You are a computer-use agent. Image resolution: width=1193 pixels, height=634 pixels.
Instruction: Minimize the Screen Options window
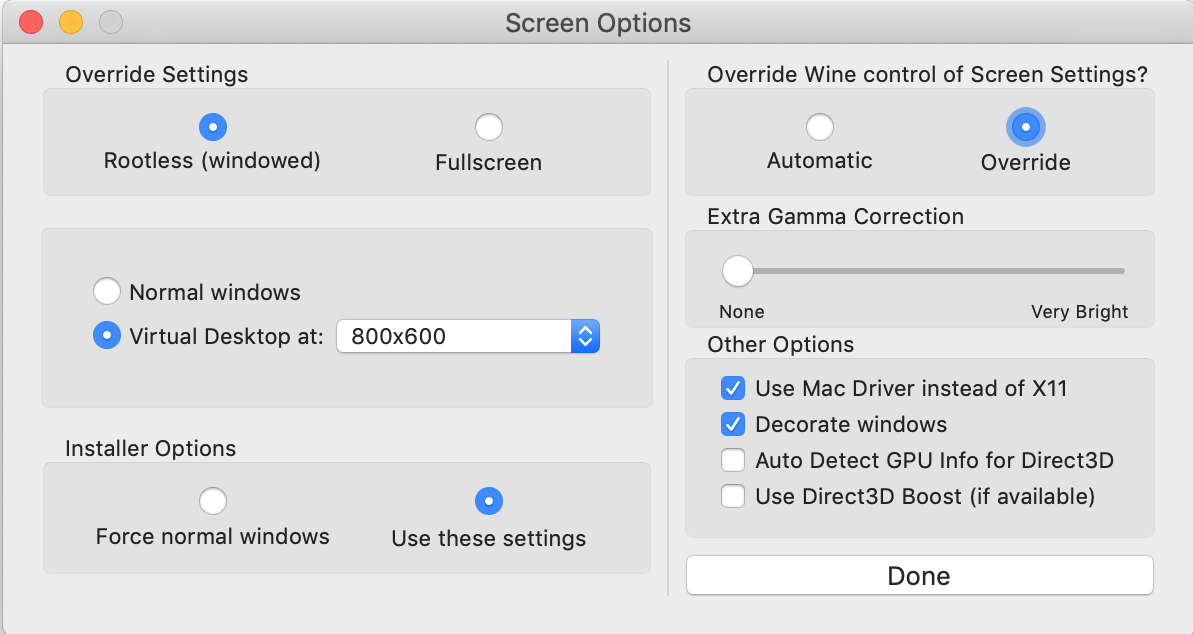pos(71,22)
